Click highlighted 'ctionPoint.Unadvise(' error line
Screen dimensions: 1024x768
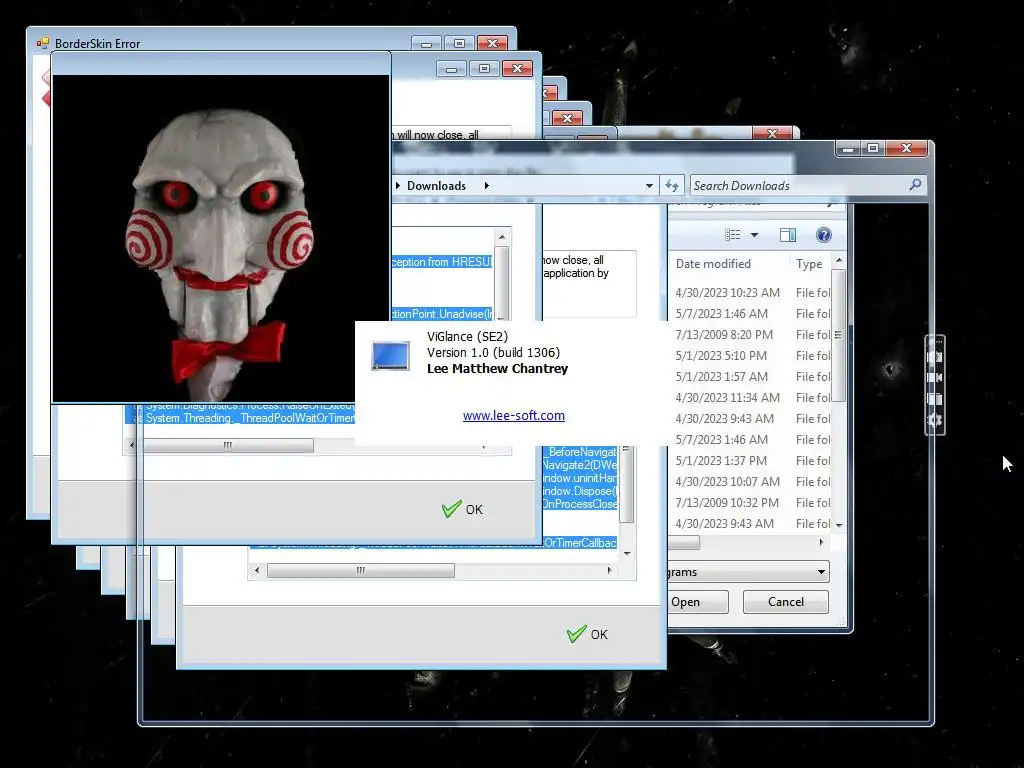pyautogui.click(x=442, y=314)
